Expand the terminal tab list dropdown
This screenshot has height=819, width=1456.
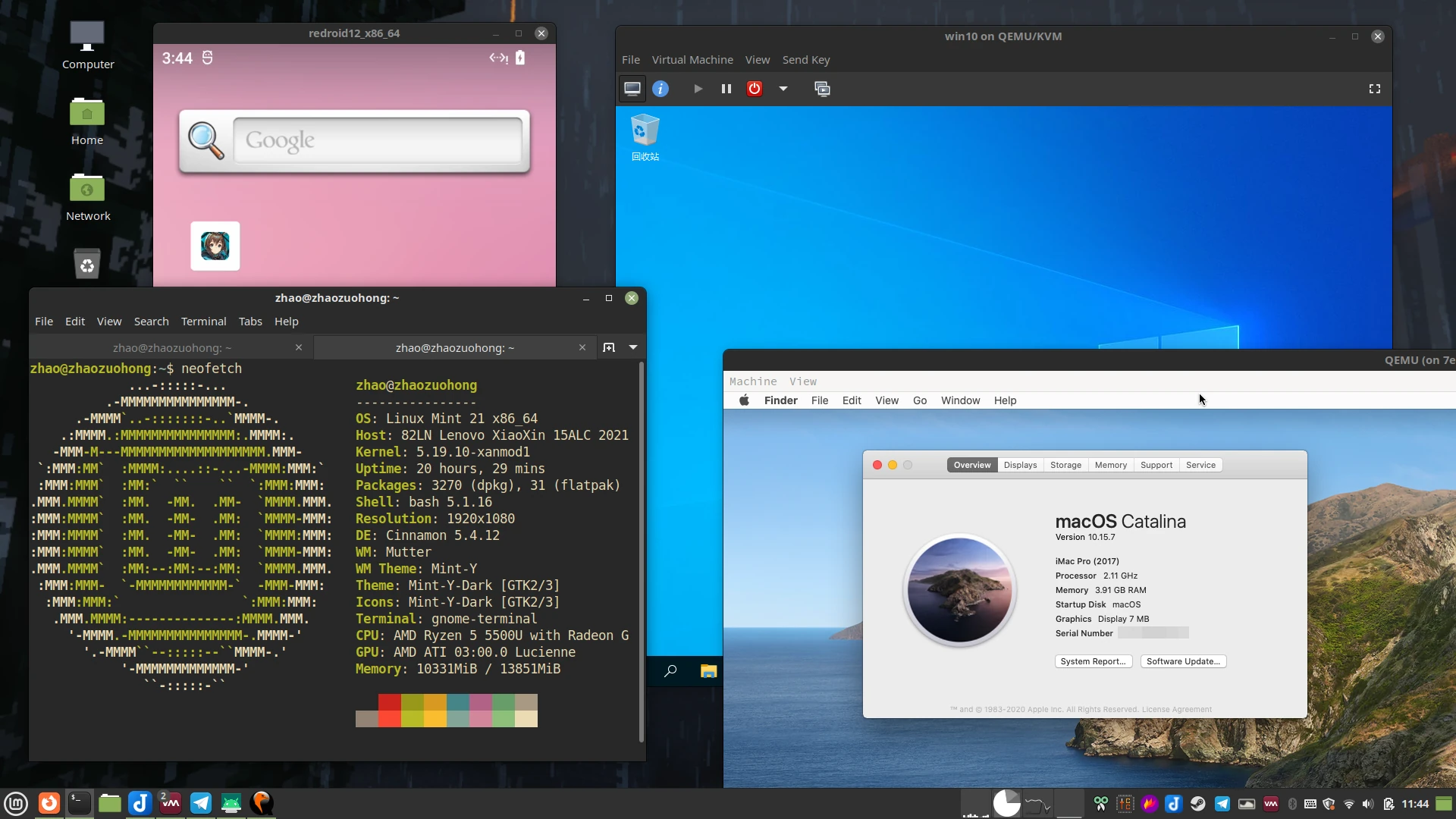click(x=633, y=347)
